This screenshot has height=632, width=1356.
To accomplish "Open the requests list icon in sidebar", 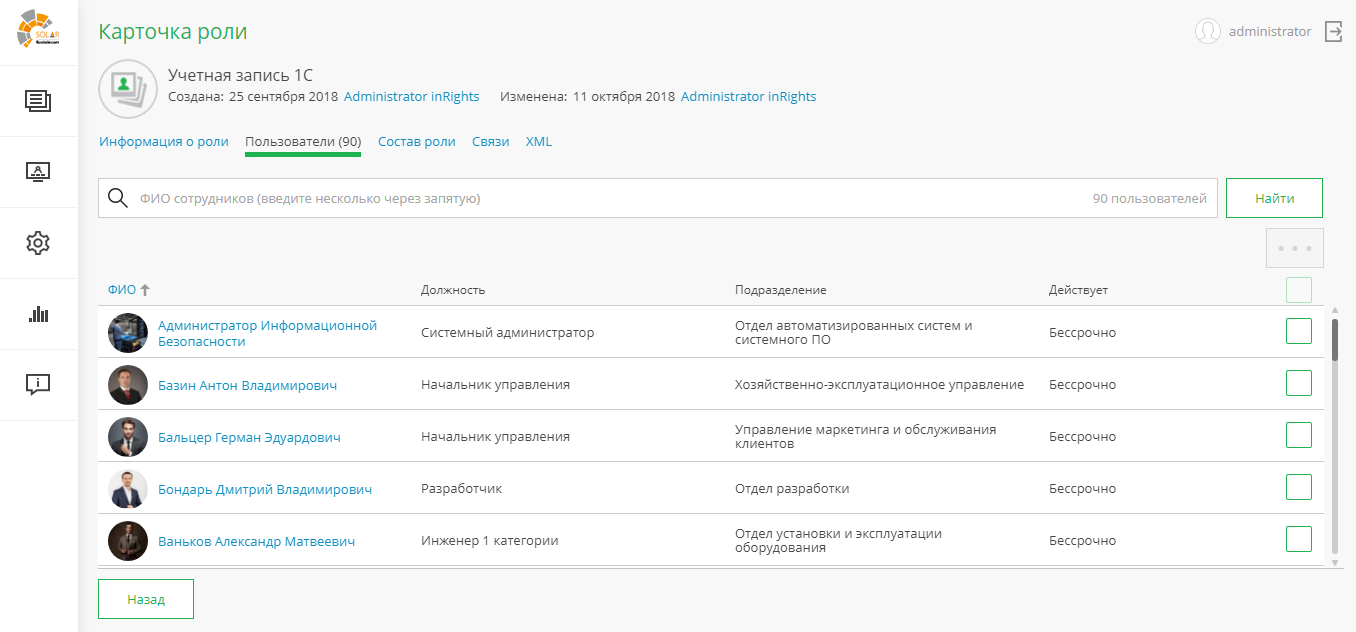I will (38, 101).
